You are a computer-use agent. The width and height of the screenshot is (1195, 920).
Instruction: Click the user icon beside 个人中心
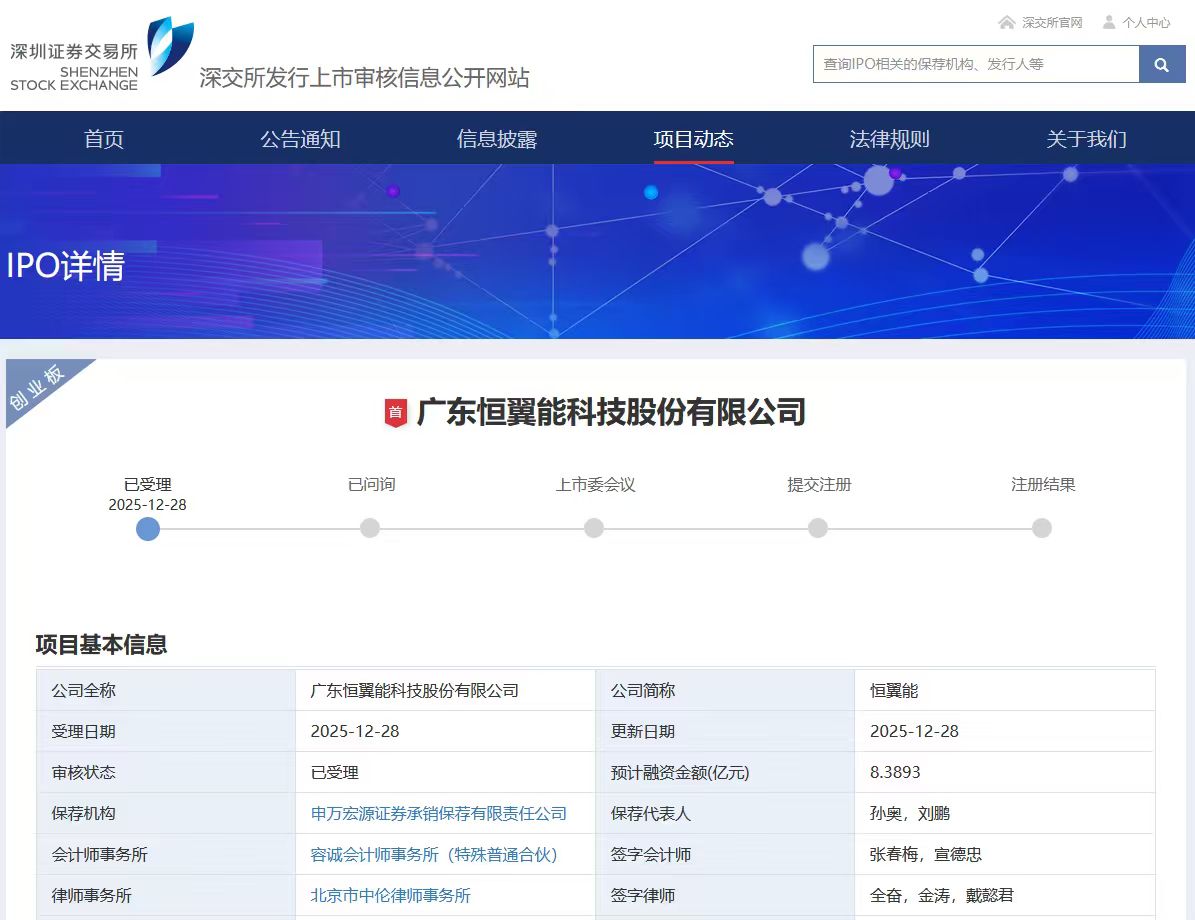tap(1109, 22)
